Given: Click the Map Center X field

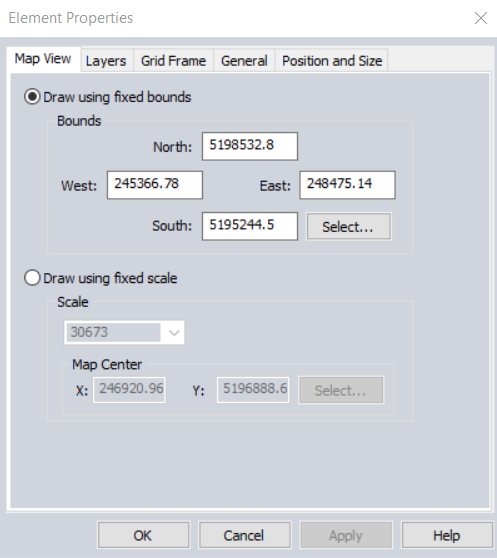Looking at the screenshot, I should pyautogui.click(x=129, y=390).
